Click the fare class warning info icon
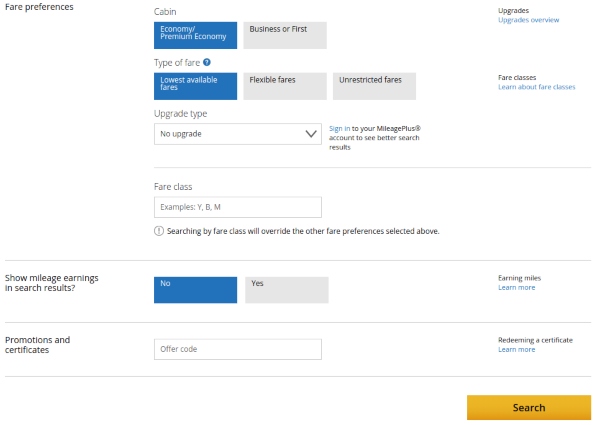 coord(159,231)
